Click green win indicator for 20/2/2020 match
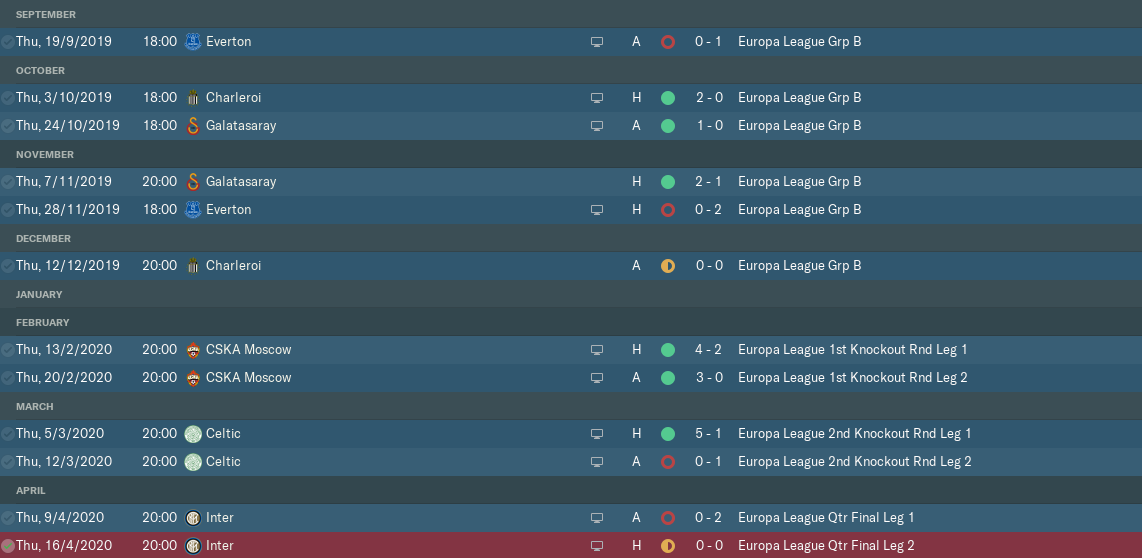This screenshot has width=1142, height=558. coord(668,378)
